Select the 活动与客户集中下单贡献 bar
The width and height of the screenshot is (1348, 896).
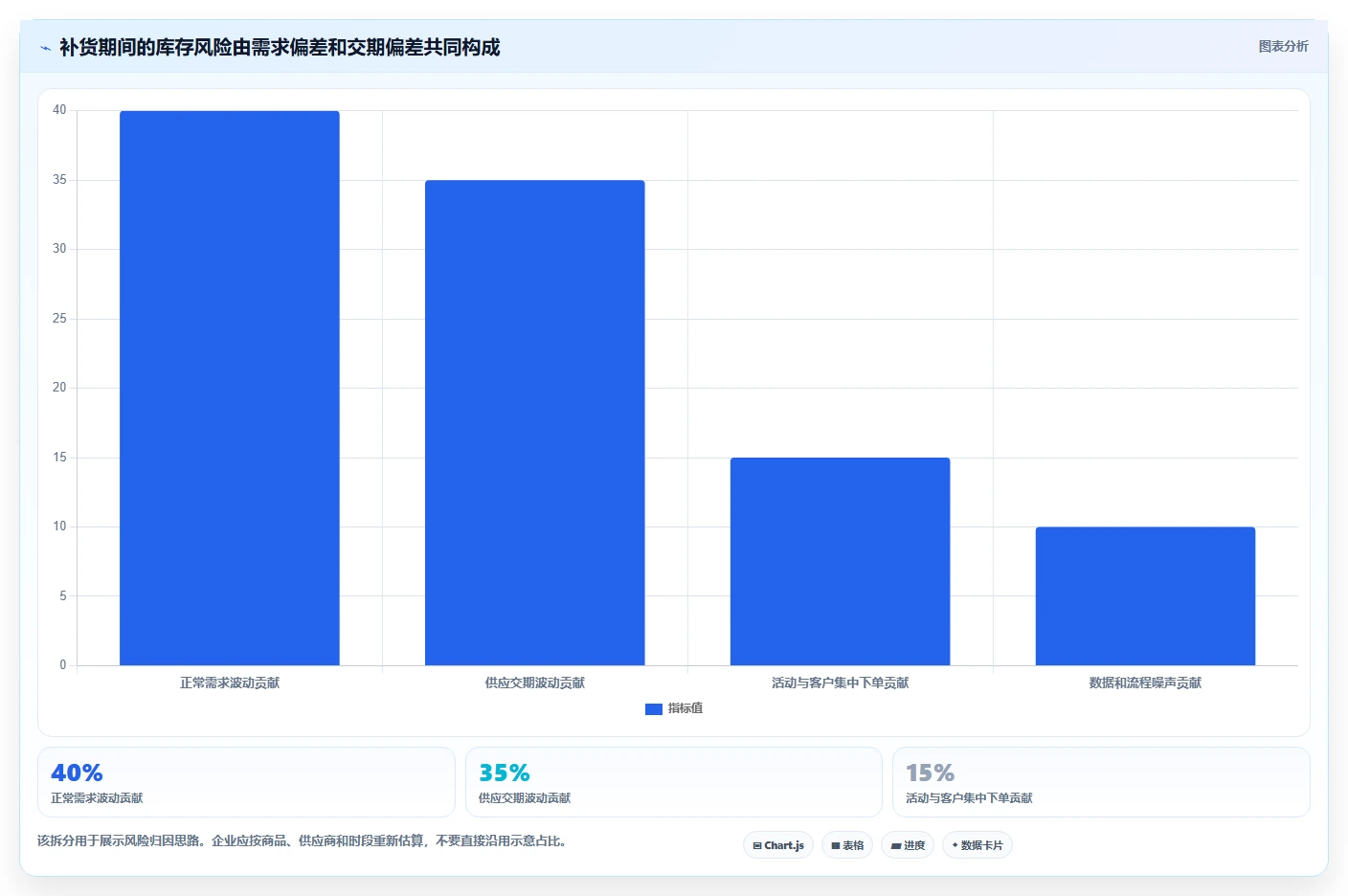(841, 561)
